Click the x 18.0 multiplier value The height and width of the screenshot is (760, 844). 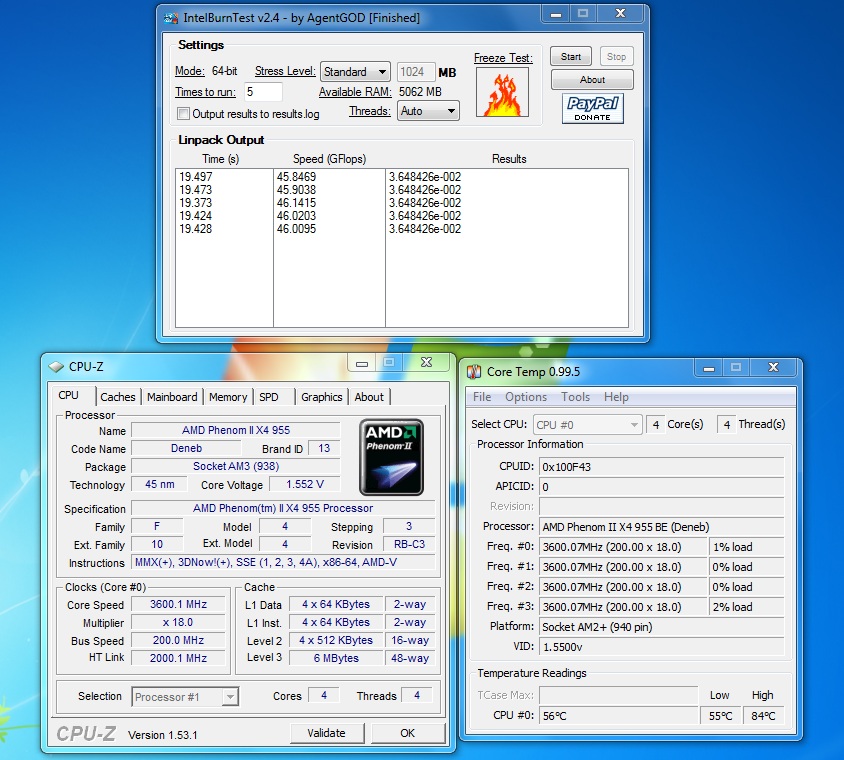click(178, 622)
